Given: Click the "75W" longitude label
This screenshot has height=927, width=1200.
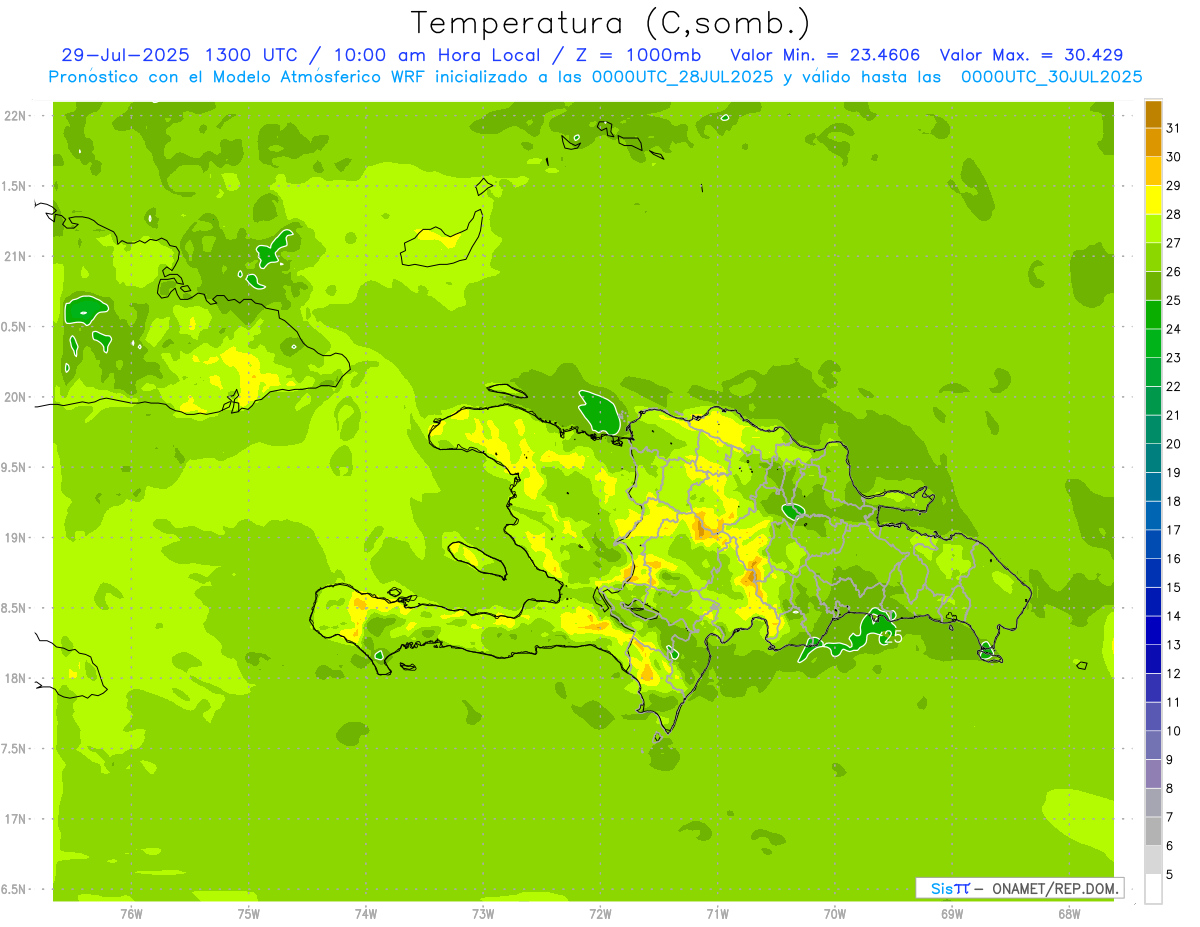Looking at the screenshot, I should pyautogui.click(x=248, y=914).
